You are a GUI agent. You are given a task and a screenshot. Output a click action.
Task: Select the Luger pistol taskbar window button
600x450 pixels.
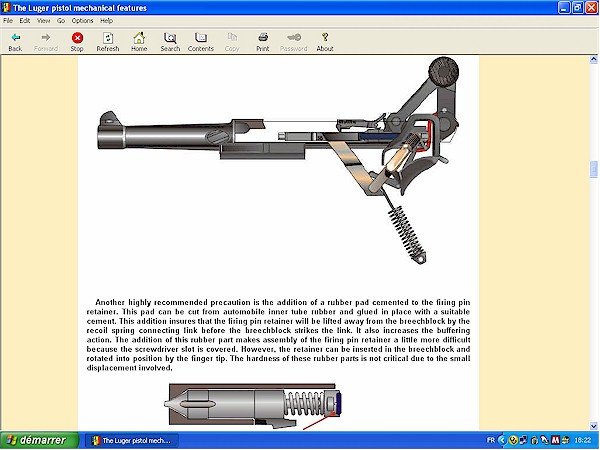coord(131,440)
